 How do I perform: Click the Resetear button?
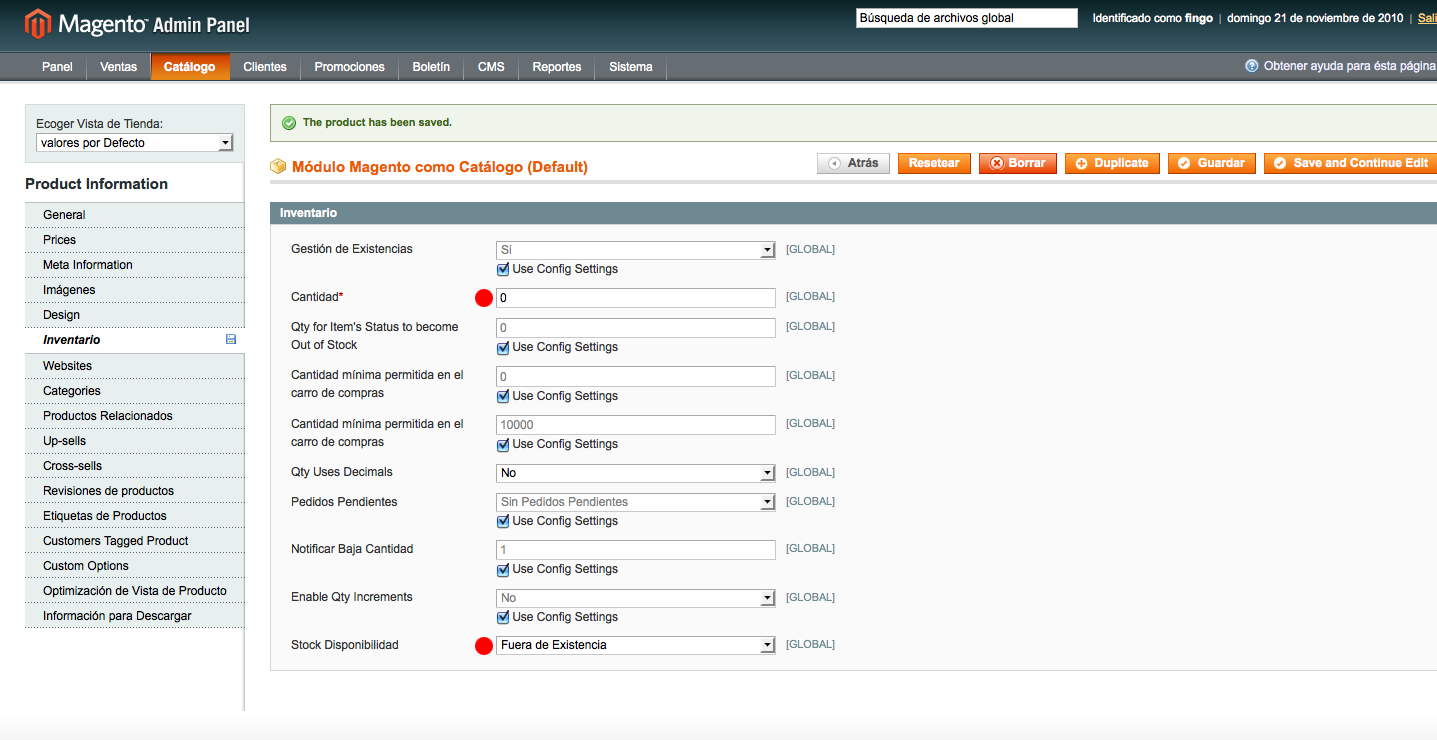pyautogui.click(x=934, y=163)
